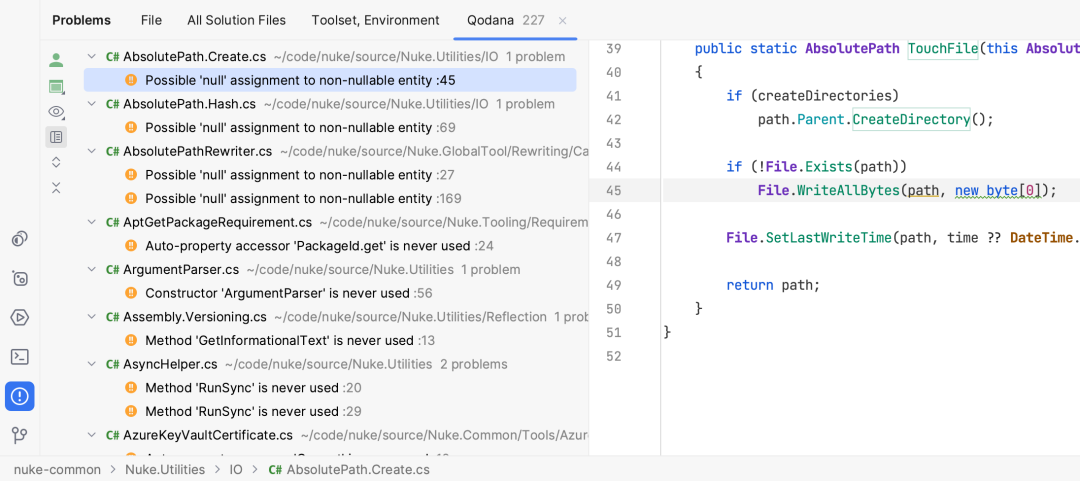Collapse the AsyncHelper.cs file group

tap(91, 364)
